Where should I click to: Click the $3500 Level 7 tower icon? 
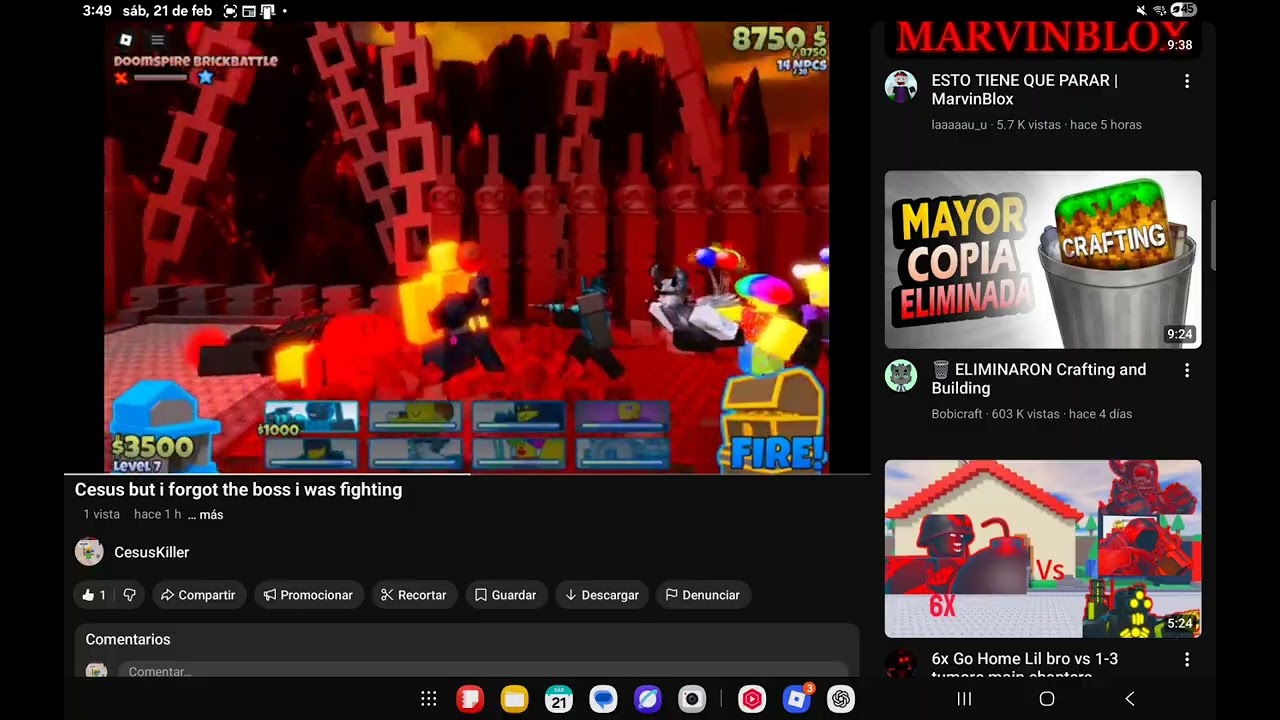[x=163, y=427]
